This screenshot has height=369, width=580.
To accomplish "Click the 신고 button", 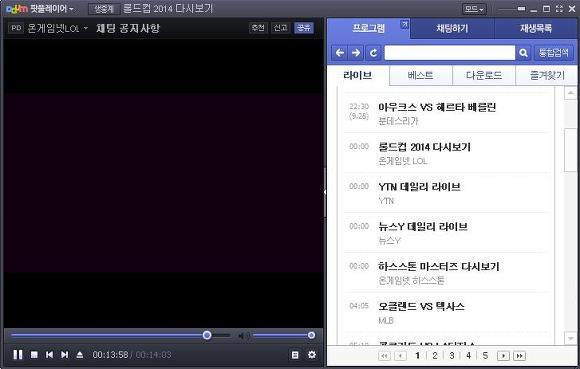I will click(280, 28).
